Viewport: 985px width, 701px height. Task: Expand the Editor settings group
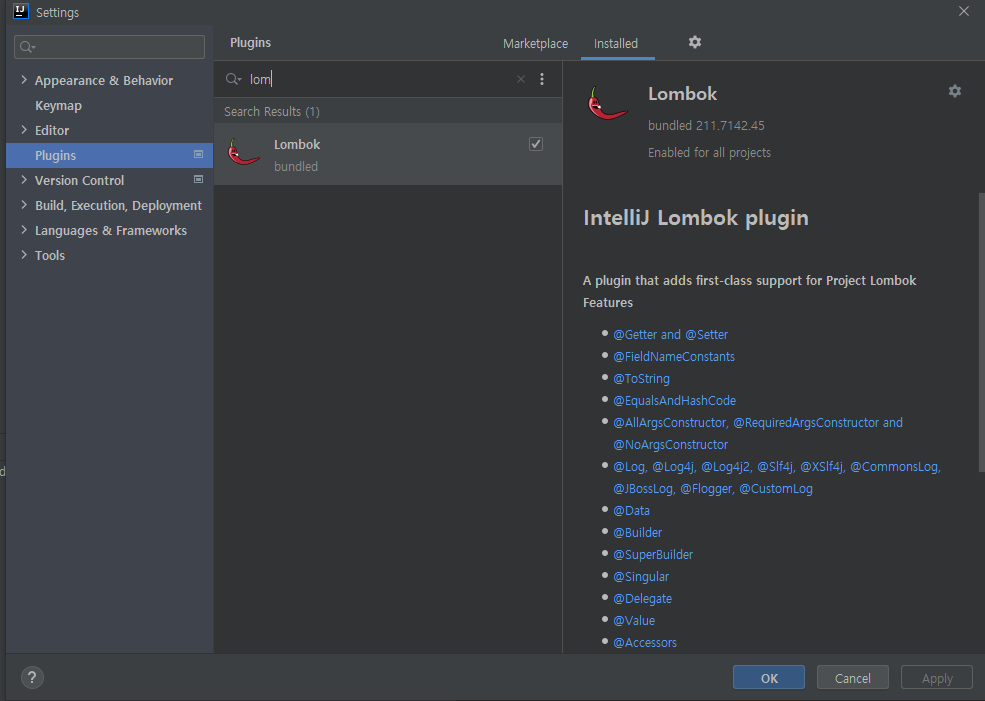24,130
